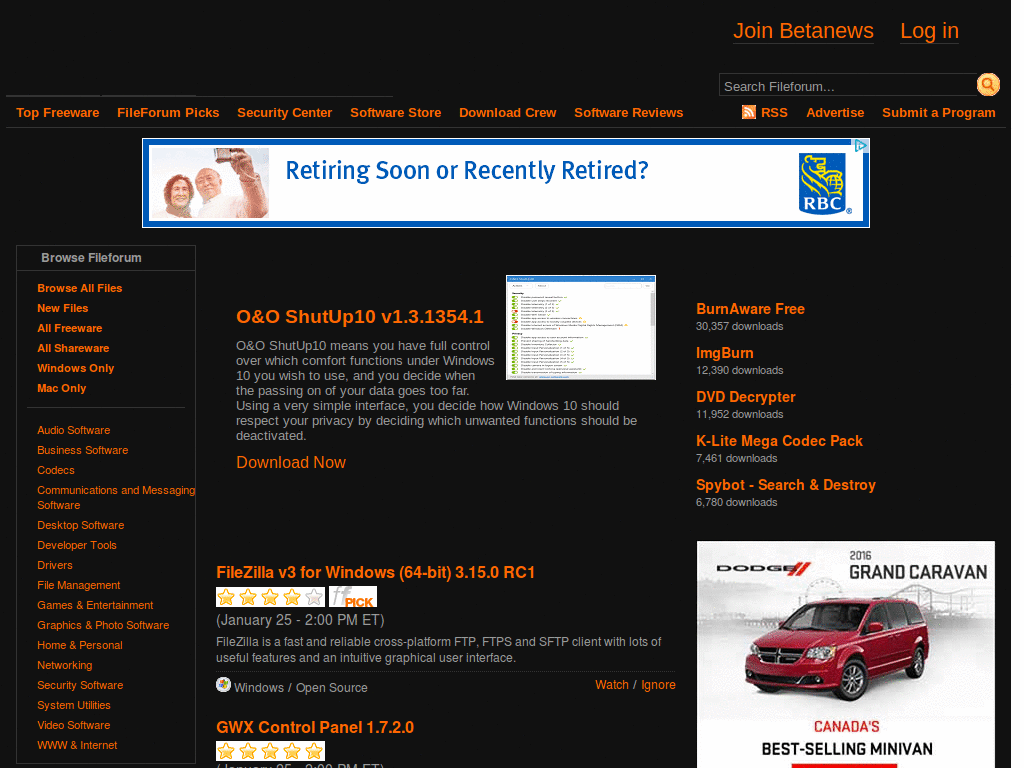Open DVD Decrypter in top downloads
The height and width of the screenshot is (768, 1024).
[x=746, y=397]
